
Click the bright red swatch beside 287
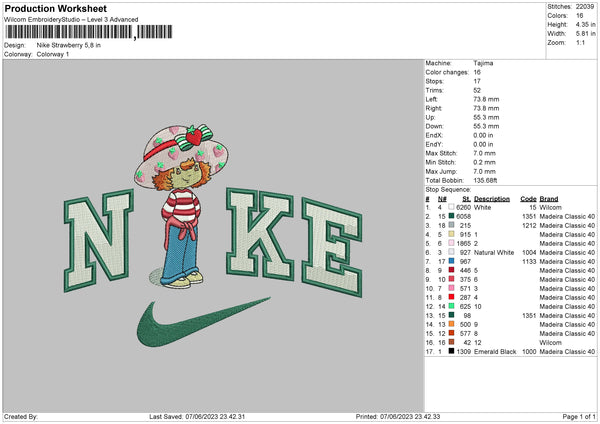click(x=451, y=297)
